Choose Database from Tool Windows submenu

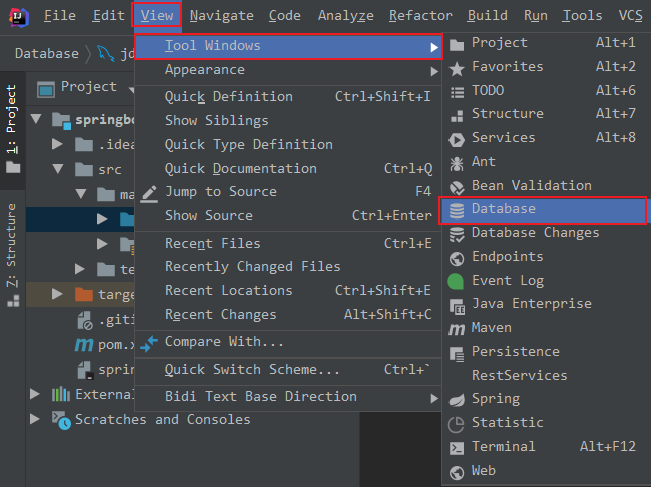point(504,209)
